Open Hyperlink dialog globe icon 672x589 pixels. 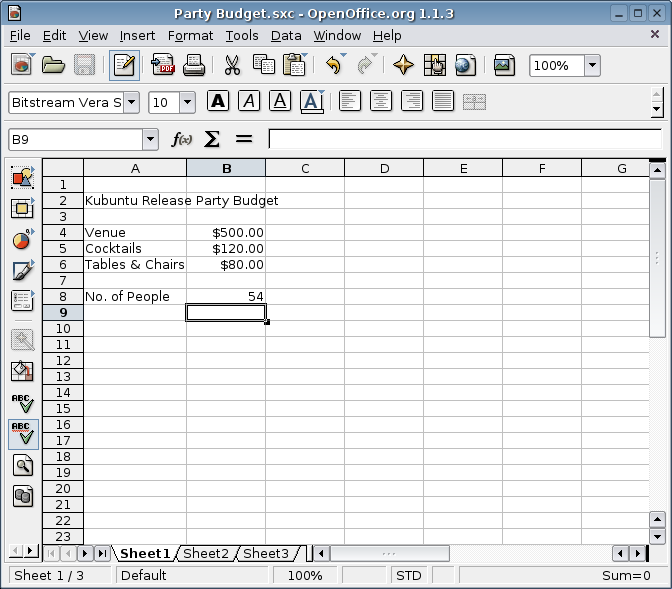[x=465, y=65]
